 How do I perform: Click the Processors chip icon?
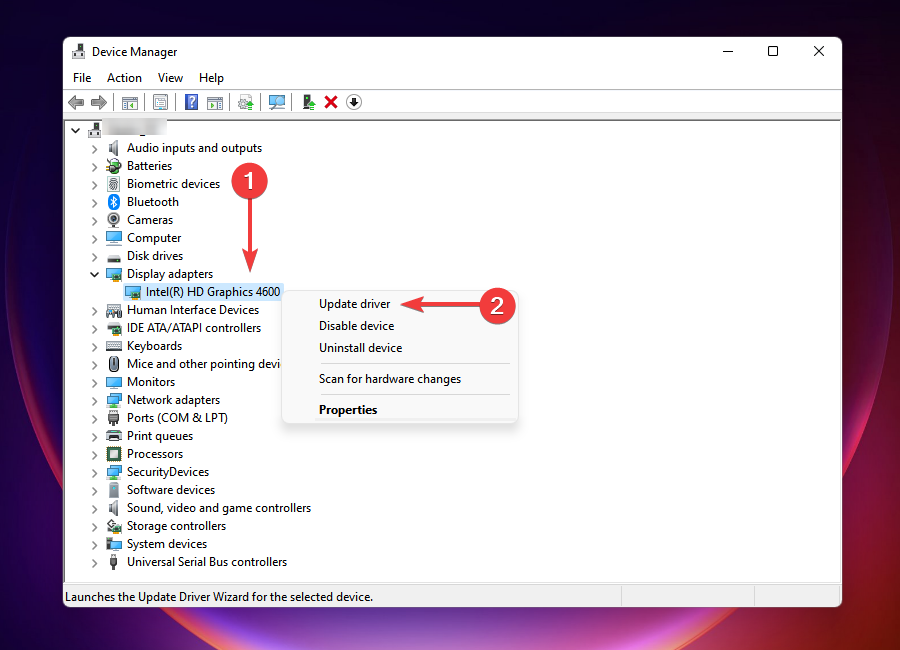114,454
